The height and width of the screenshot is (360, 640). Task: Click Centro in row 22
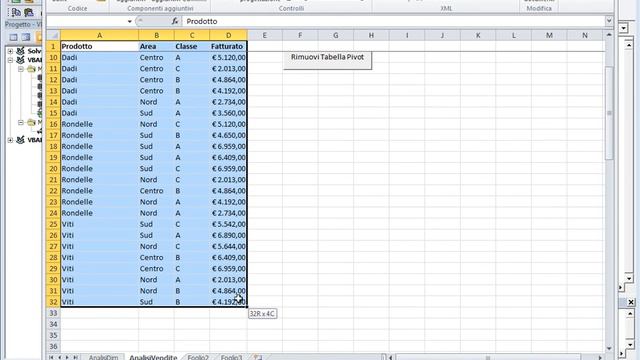coord(156,191)
